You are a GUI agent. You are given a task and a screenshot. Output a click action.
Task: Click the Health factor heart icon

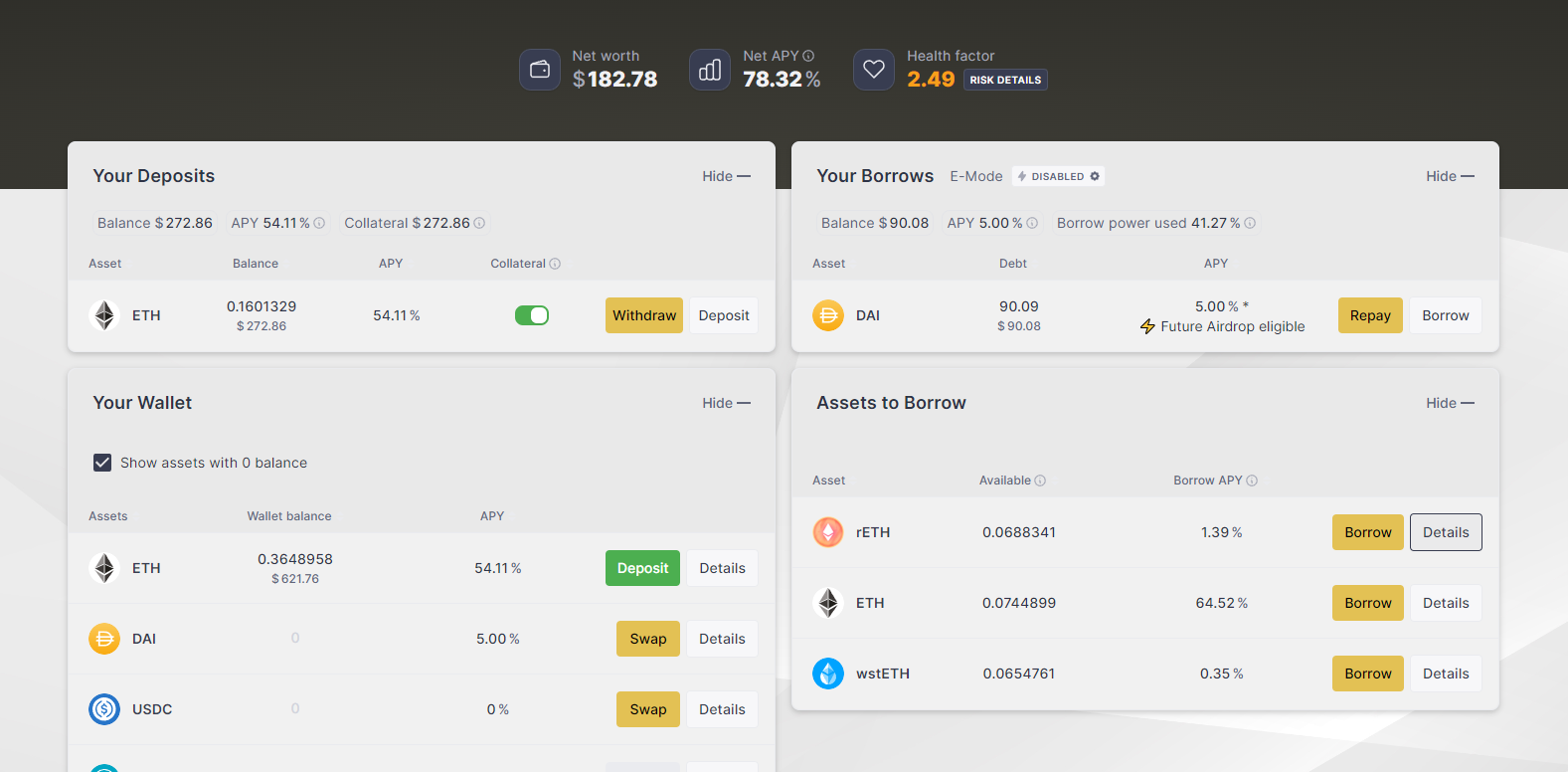[x=874, y=70]
